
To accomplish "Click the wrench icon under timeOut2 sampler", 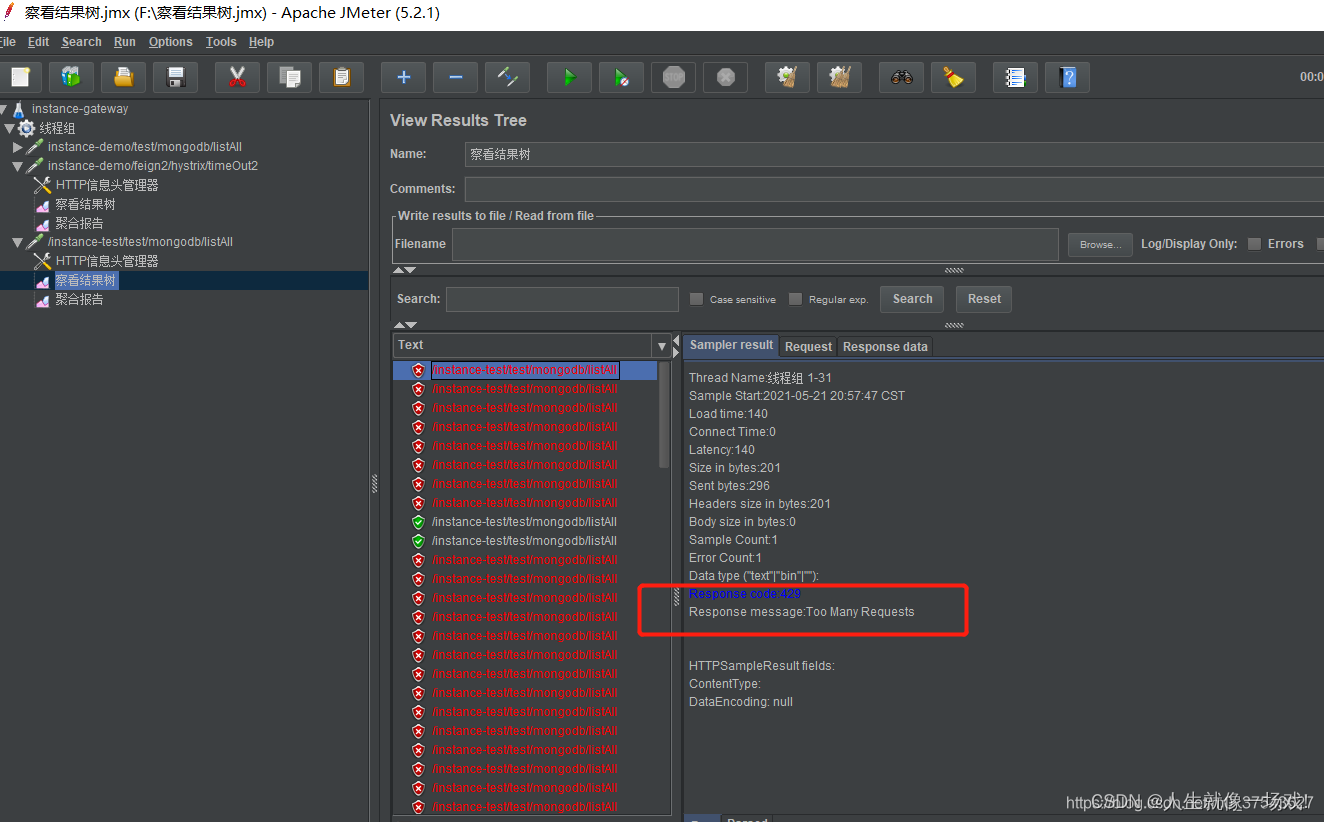I will pos(43,185).
